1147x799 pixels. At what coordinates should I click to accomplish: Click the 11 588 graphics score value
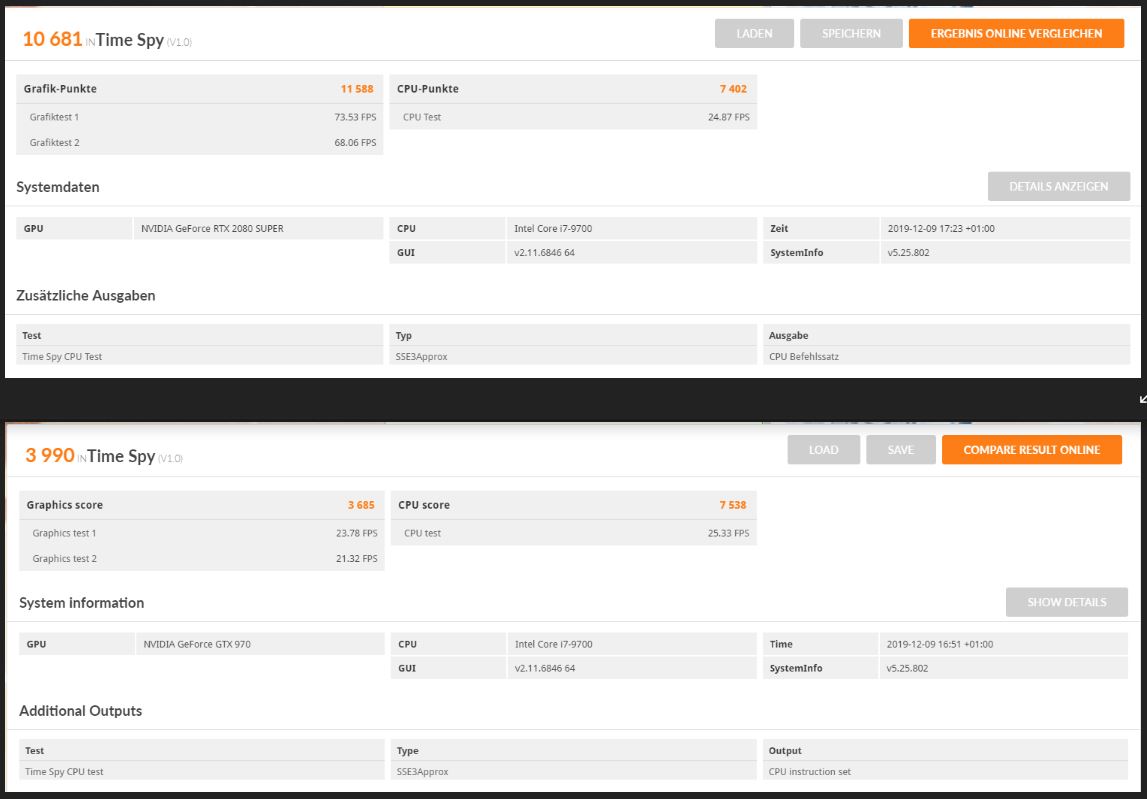357,89
